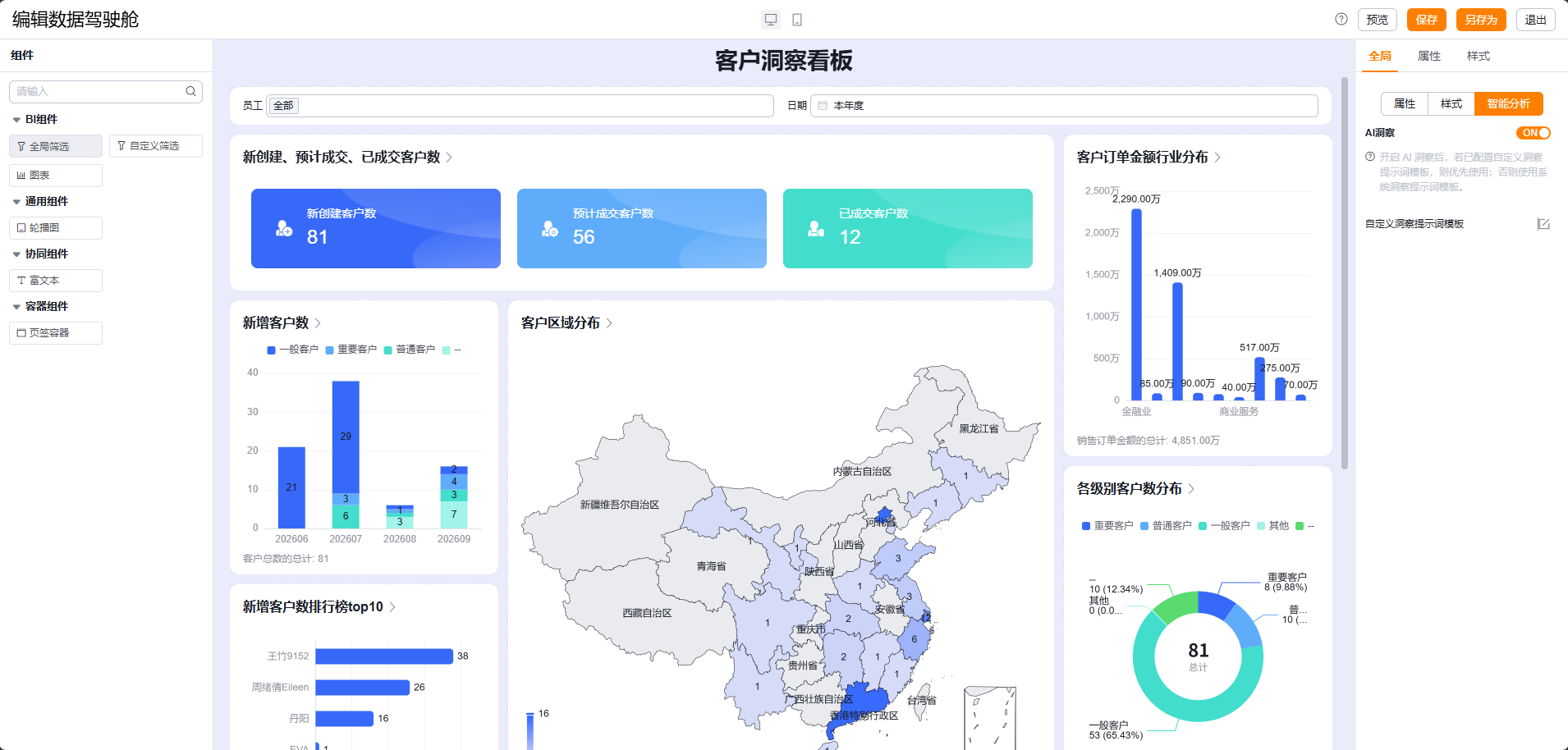Click the 保存 button

click(1427, 20)
